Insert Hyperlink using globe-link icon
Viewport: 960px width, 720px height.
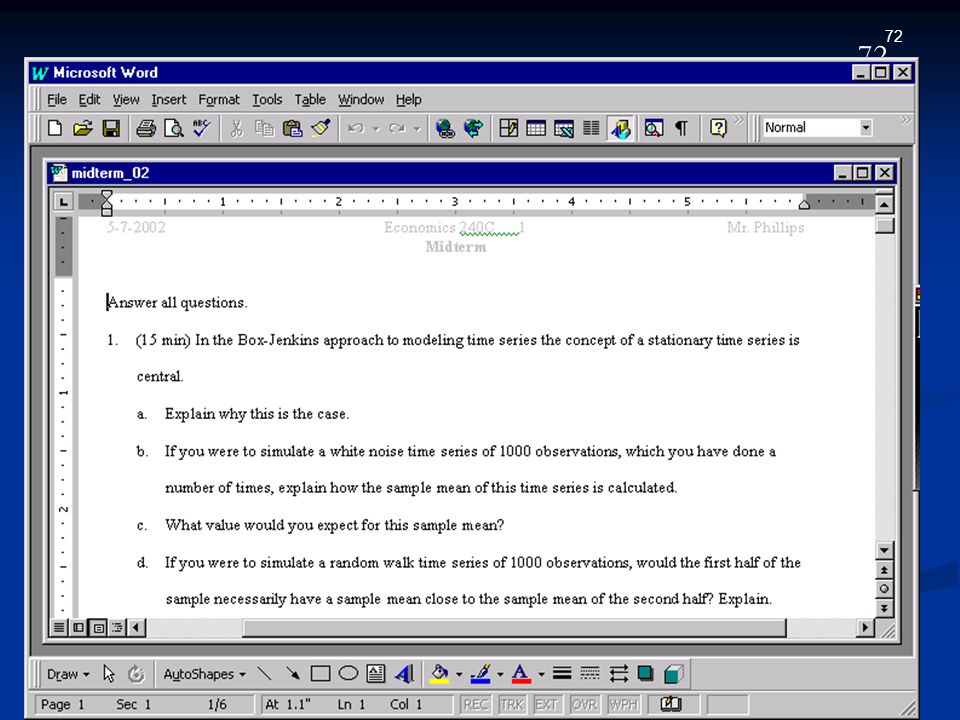point(445,128)
